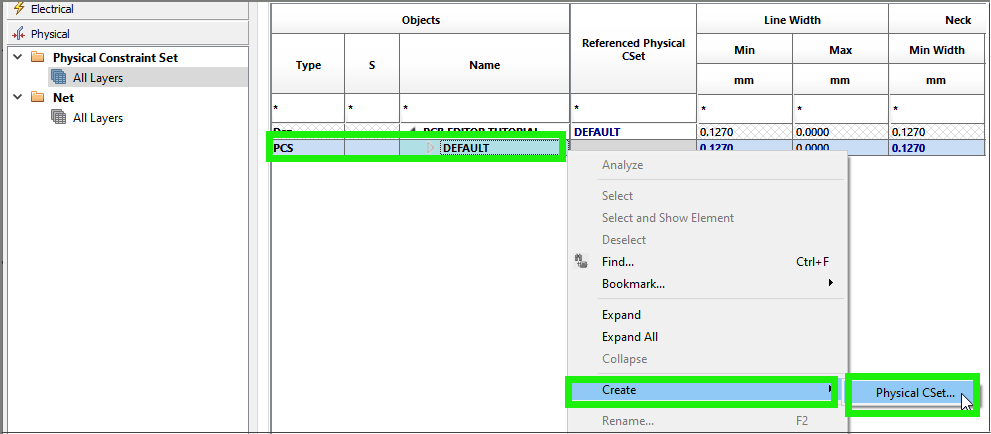Screen dimensions: 991x434
Task: Click the Type filter field
Action: click(x=308, y=109)
